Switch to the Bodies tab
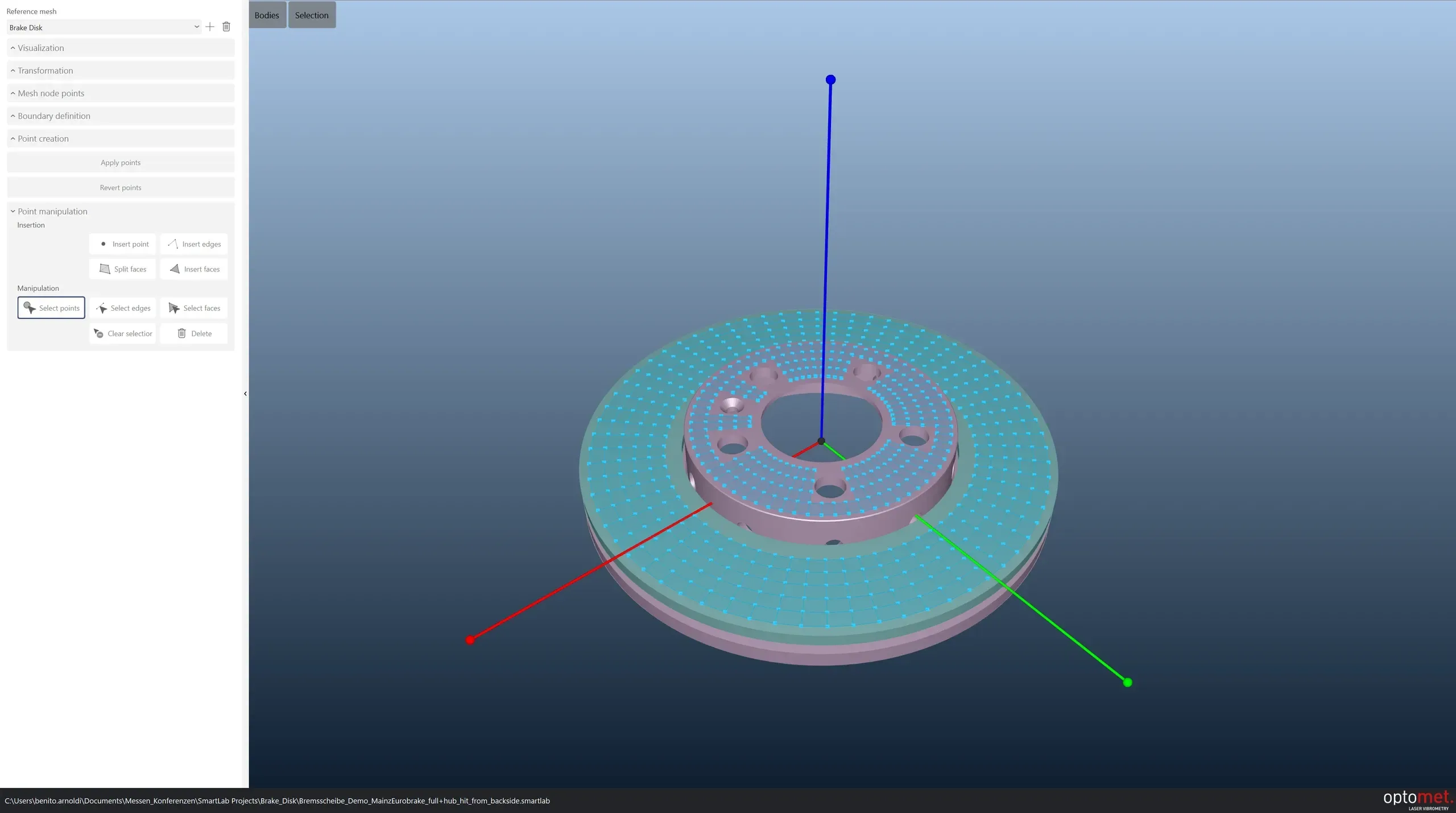The height and width of the screenshot is (813, 1456). 267,15
